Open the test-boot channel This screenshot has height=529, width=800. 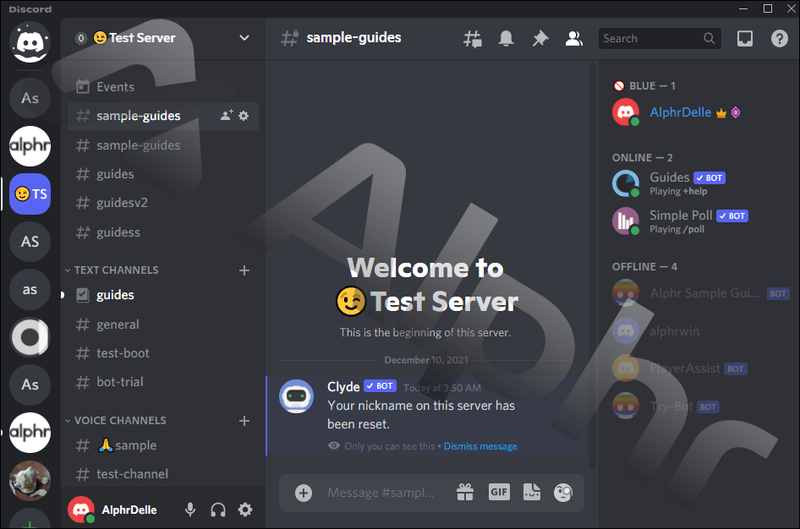pyautogui.click(x=163, y=353)
